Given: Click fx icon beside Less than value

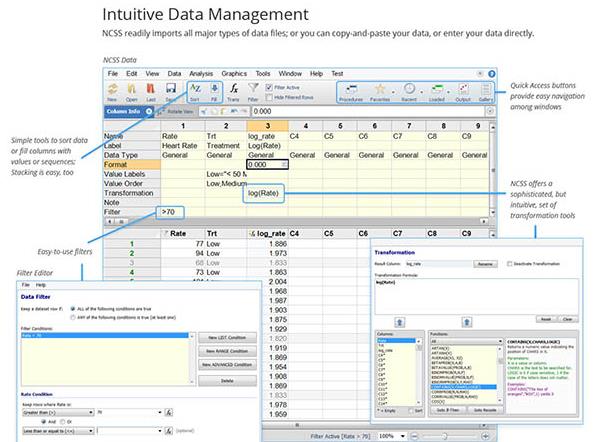Looking at the screenshot, I should [x=168, y=431].
